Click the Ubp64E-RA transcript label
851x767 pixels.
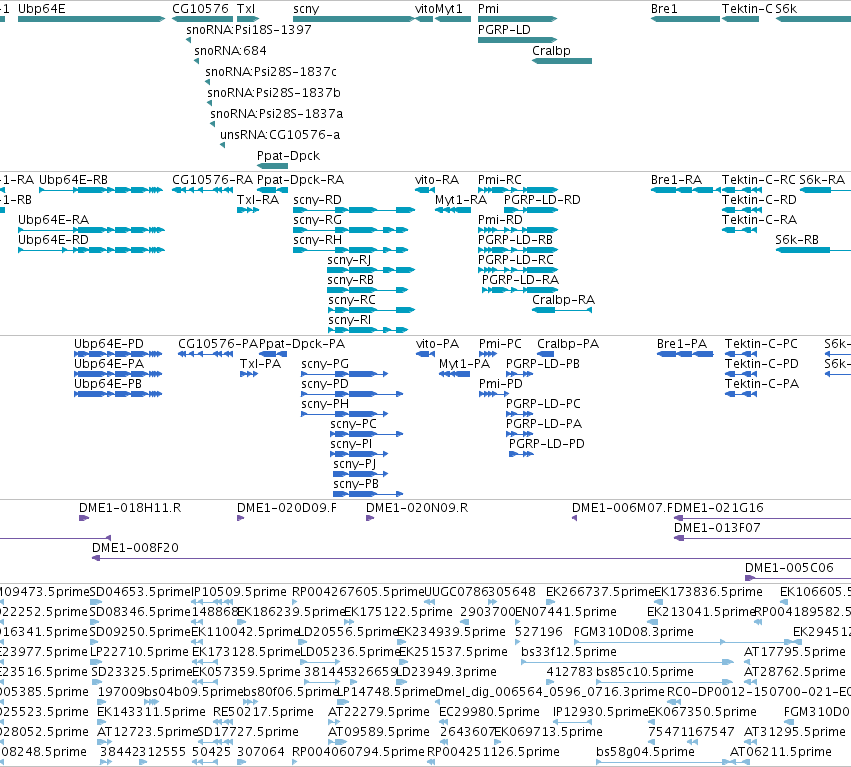click(53, 220)
